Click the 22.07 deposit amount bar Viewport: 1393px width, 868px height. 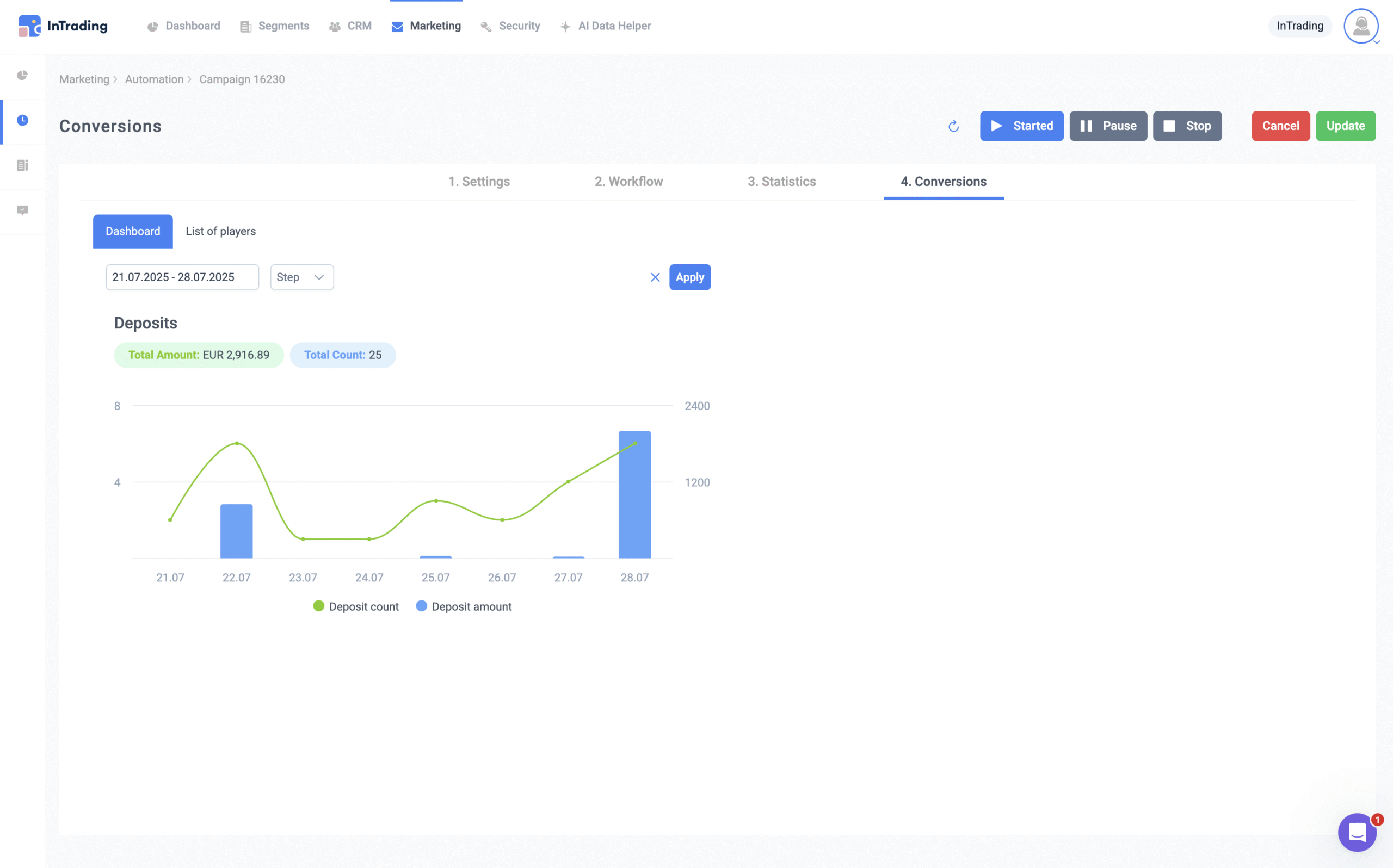[237, 531]
